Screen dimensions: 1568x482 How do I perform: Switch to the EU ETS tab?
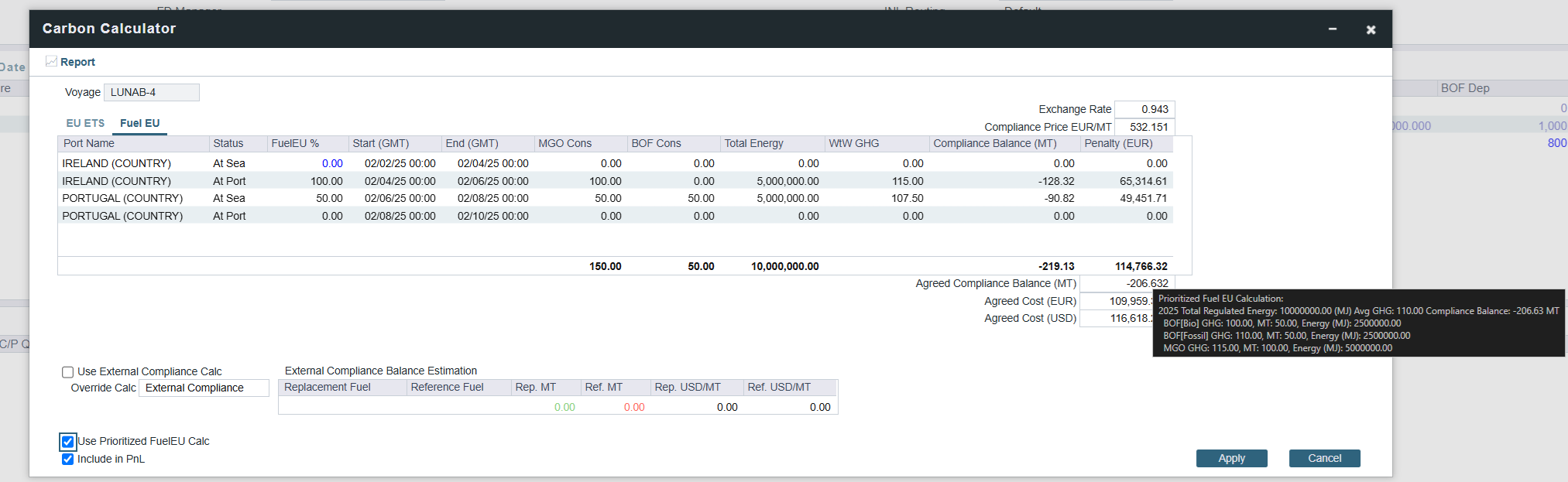coord(85,124)
